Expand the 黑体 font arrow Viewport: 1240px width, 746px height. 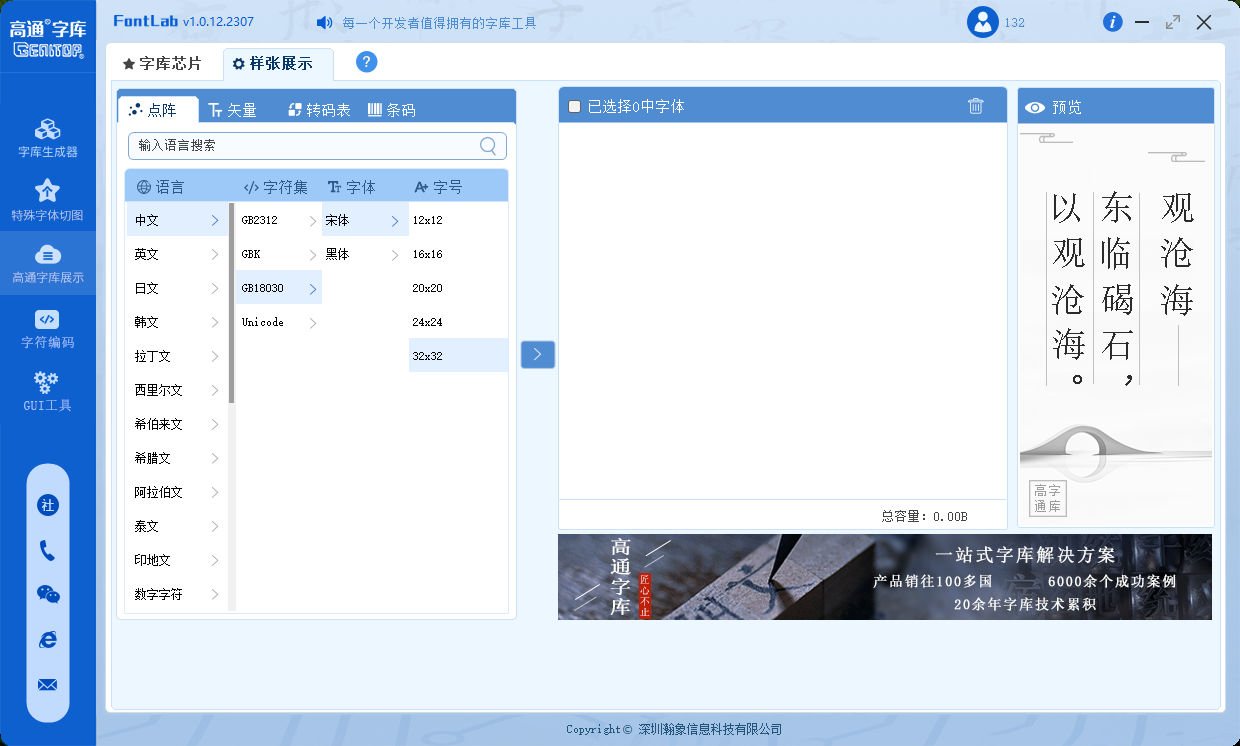[394, 255]
